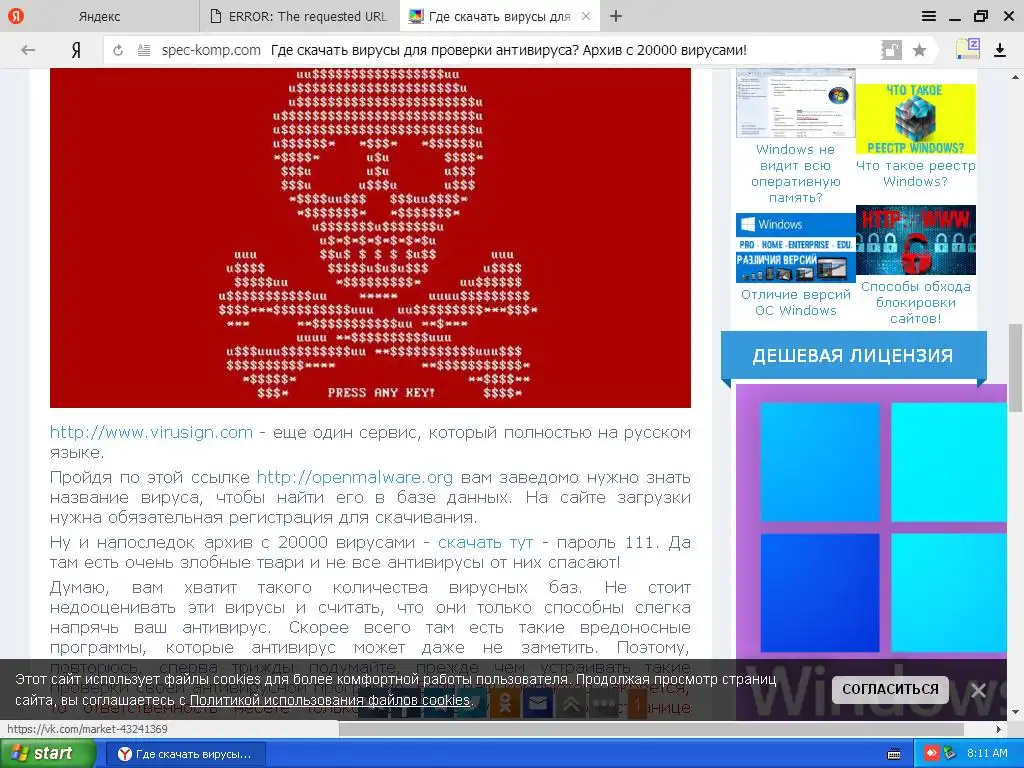The width and height of the screenshot is (1024, 768).
Task: Bookmark this page with the star icon
Action: (920, 50)
